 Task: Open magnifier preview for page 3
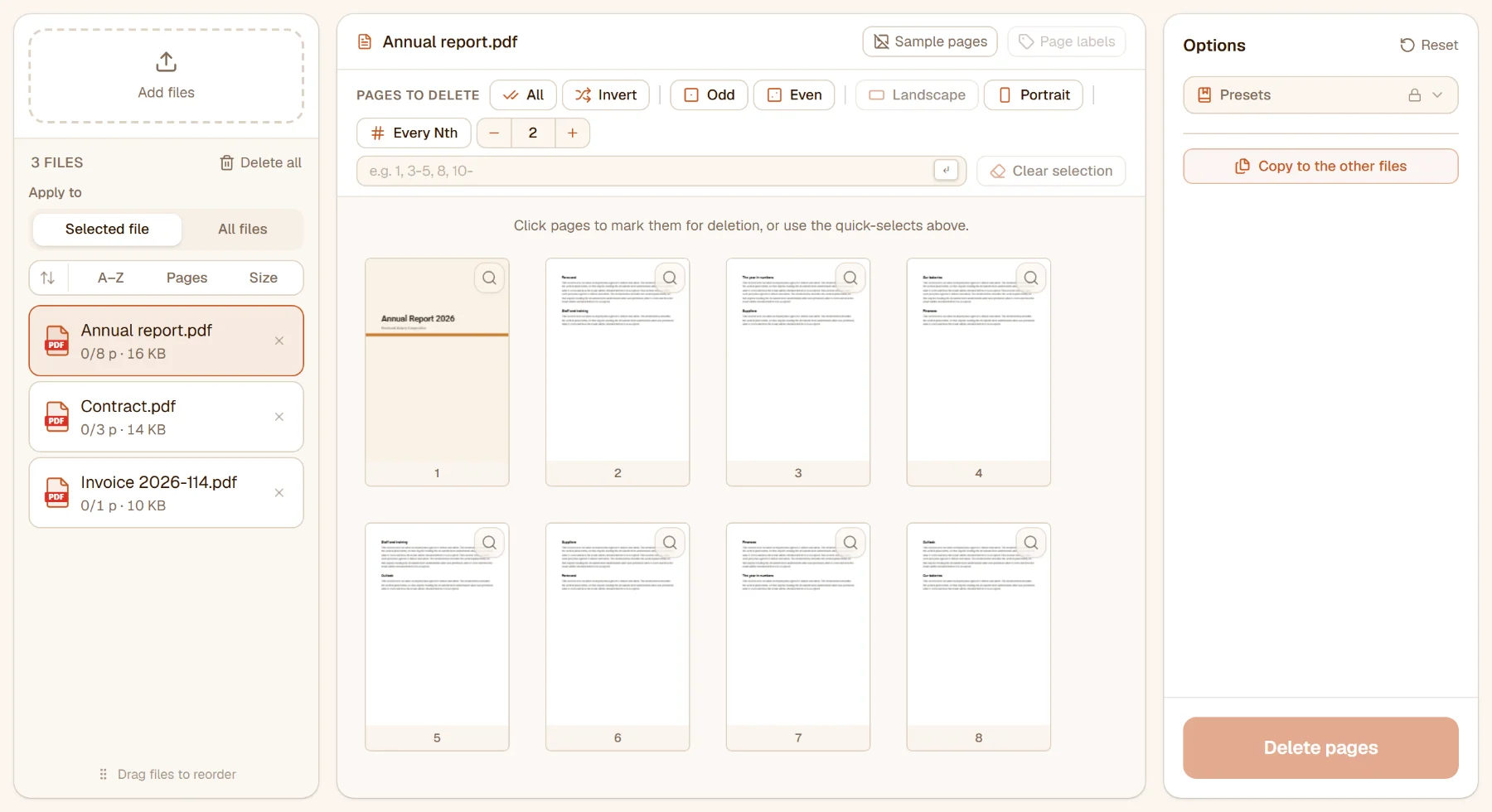coord(851,278)
